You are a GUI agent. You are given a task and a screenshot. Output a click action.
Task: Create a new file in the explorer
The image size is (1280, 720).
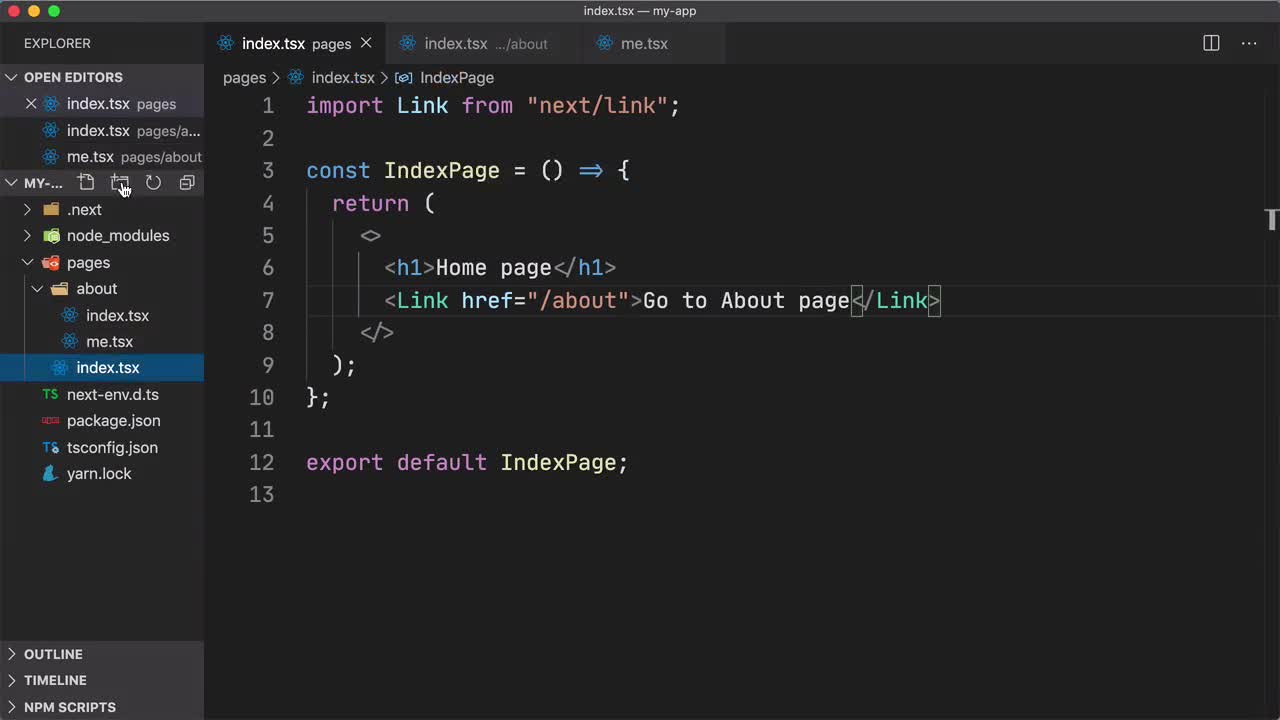86,183
